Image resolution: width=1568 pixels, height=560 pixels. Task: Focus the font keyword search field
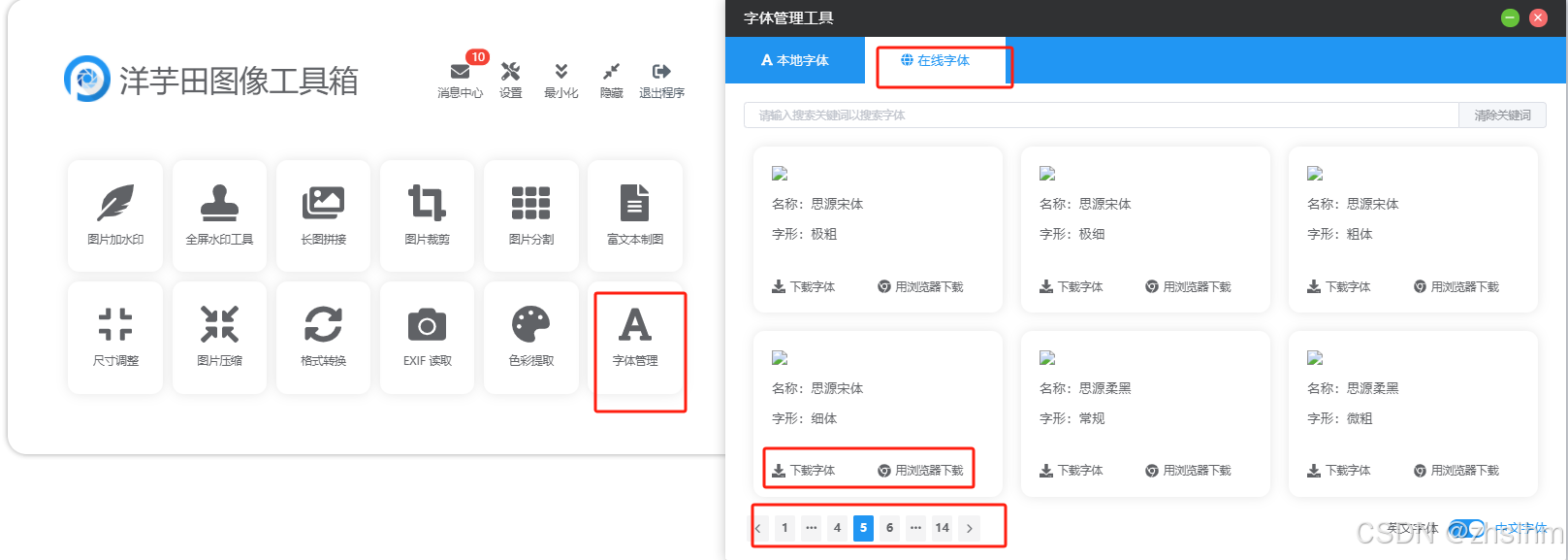click(x=1102, y=115)
